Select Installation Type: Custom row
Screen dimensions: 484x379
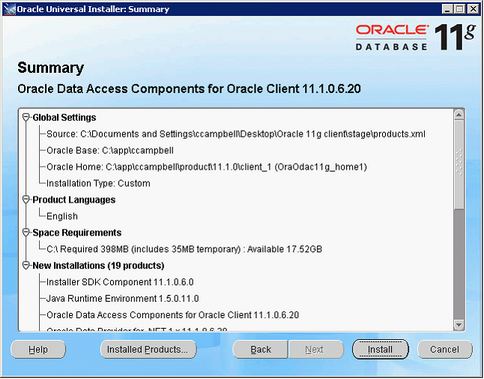98,183
